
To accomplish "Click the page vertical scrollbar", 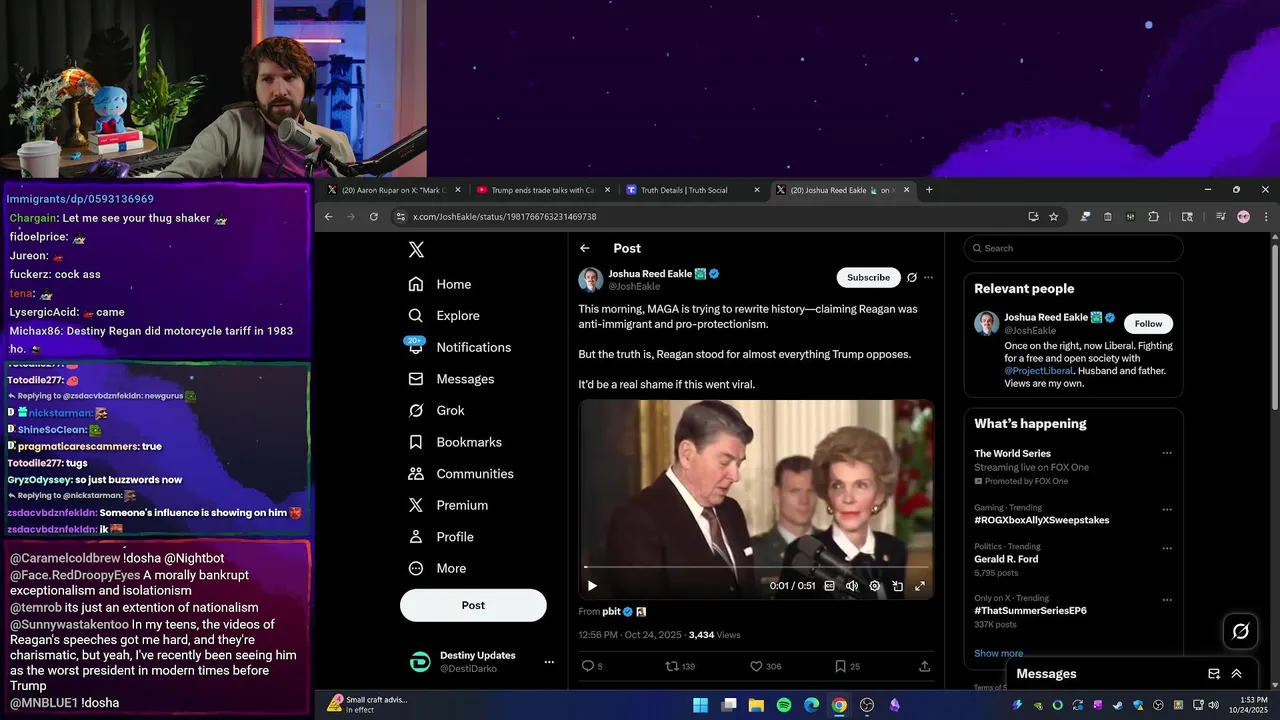I will pyautogui.click(x=1274, y=325).
